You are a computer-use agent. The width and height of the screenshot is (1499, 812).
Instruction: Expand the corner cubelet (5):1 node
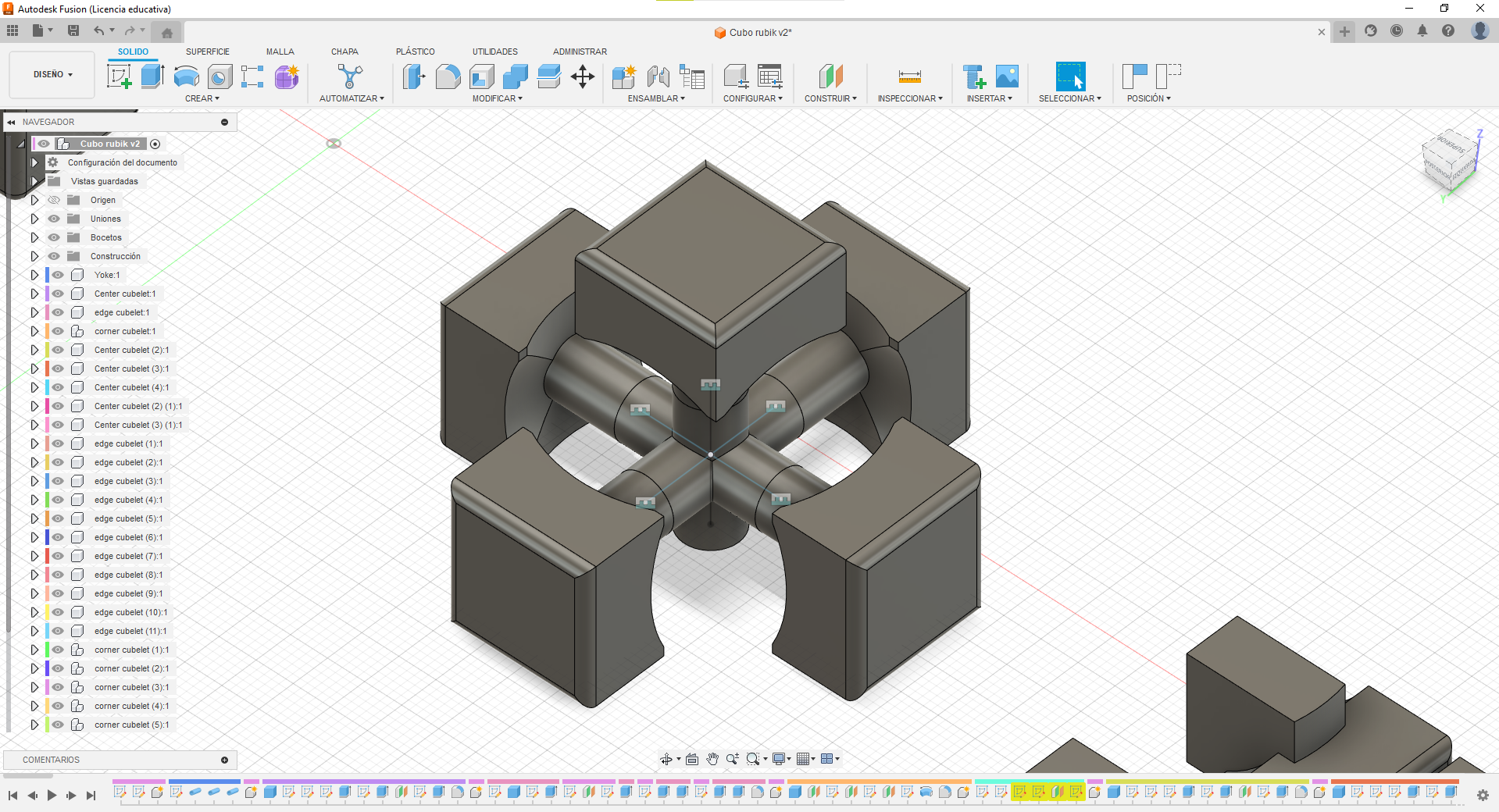click(x=34, y=725)
